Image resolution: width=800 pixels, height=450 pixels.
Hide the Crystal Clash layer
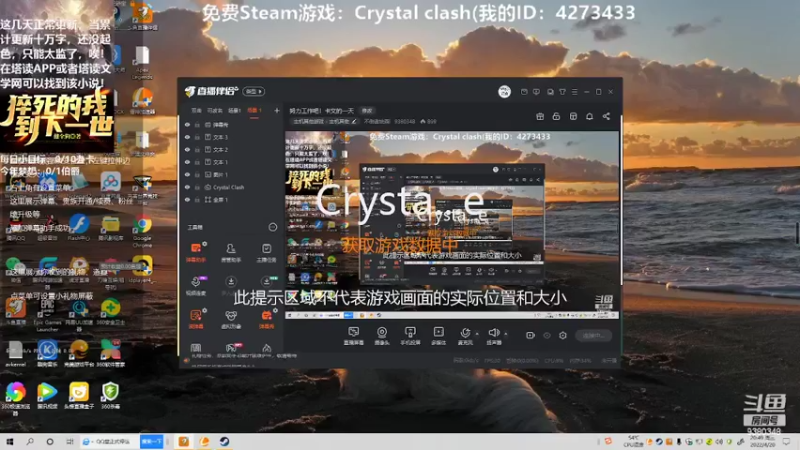[x=187, y=187]
